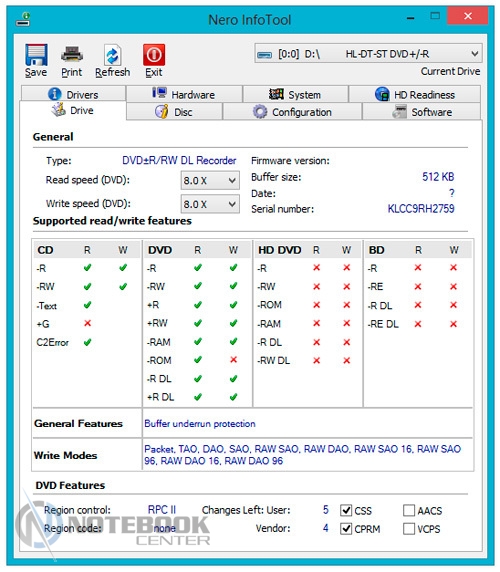Click the Vendor changes left value 4
Viewport: 500px width, 572px height.
point(326,528)
